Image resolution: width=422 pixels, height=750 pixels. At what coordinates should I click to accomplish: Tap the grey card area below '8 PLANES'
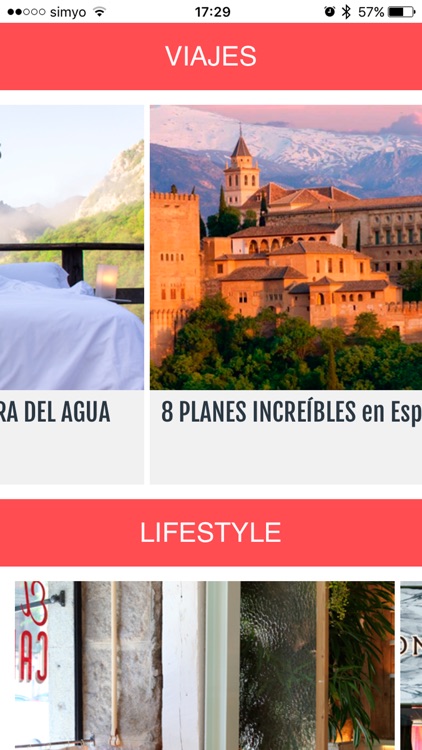tap(286, 454)
